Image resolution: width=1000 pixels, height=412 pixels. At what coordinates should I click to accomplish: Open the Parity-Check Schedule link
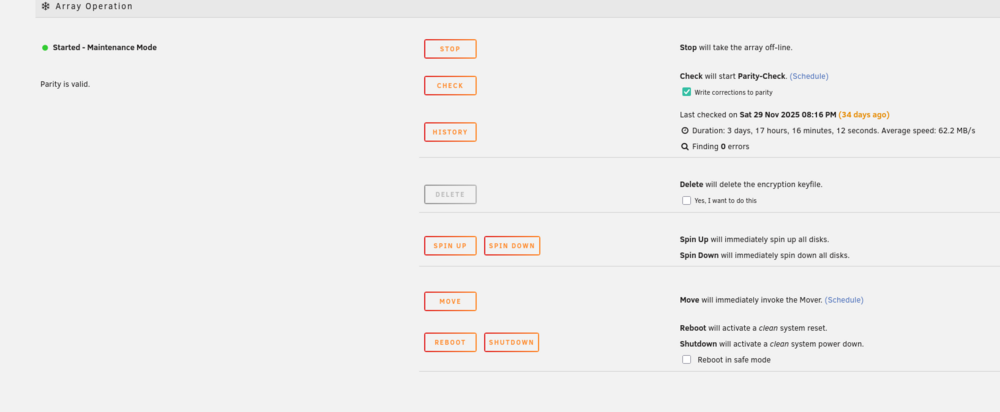(x=809, y=76)
